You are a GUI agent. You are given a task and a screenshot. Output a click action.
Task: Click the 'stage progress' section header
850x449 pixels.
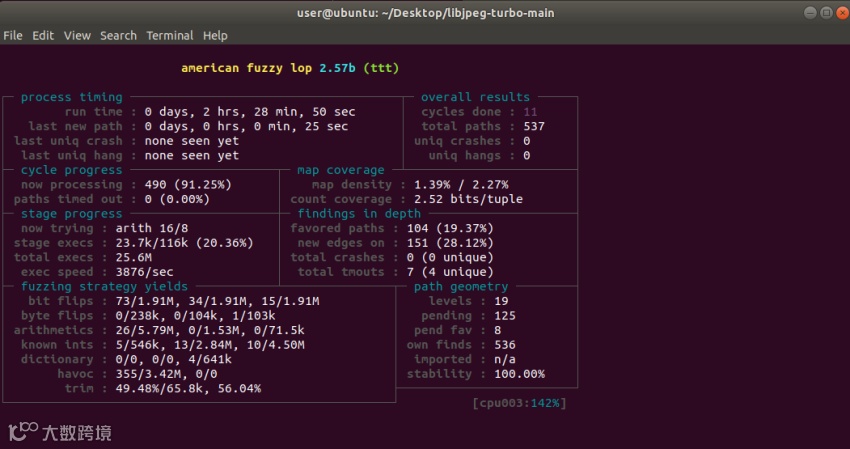72,214
